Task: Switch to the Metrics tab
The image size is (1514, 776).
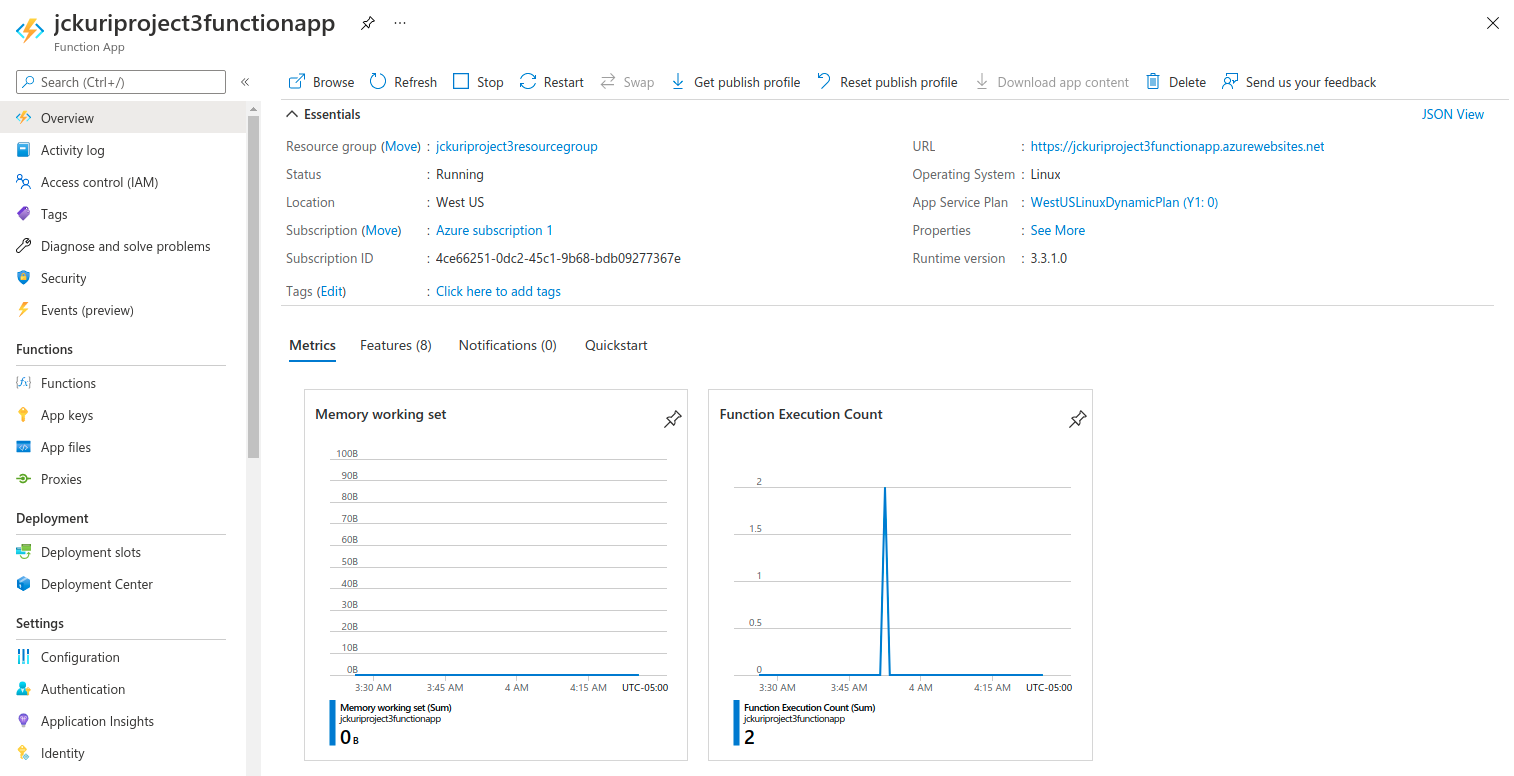Action: tap(312, 345)
